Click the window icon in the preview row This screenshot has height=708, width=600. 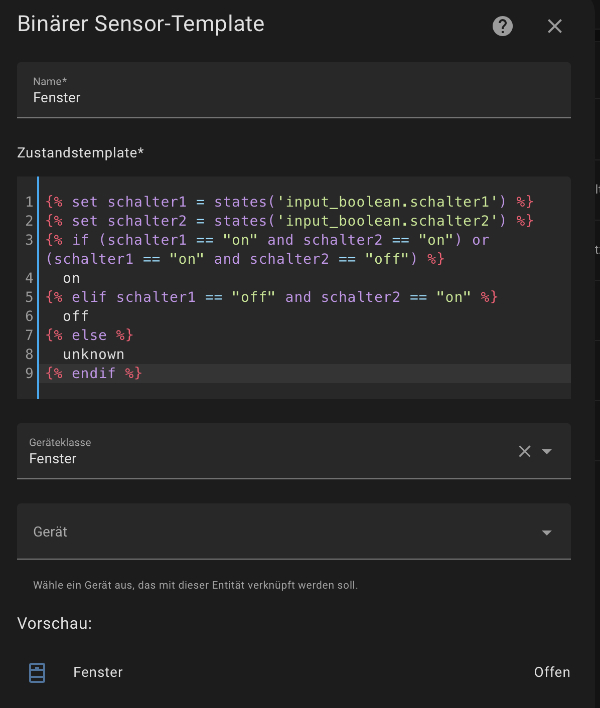[37, 672]
